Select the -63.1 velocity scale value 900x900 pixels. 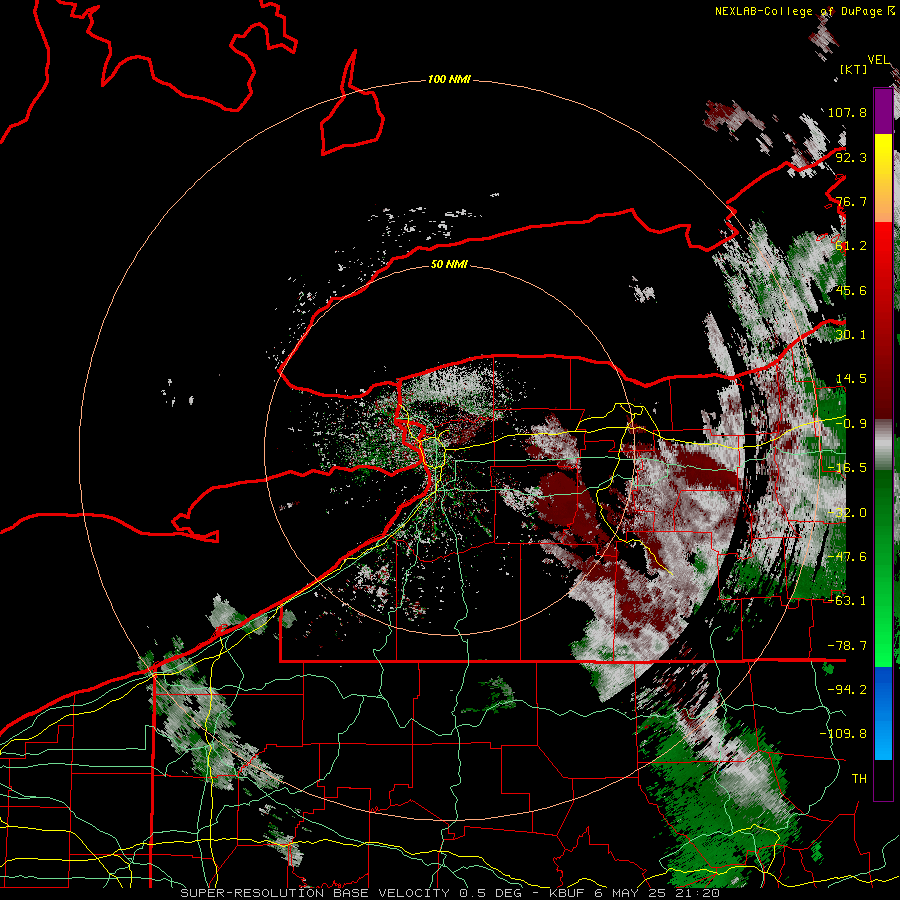point(847,601)
